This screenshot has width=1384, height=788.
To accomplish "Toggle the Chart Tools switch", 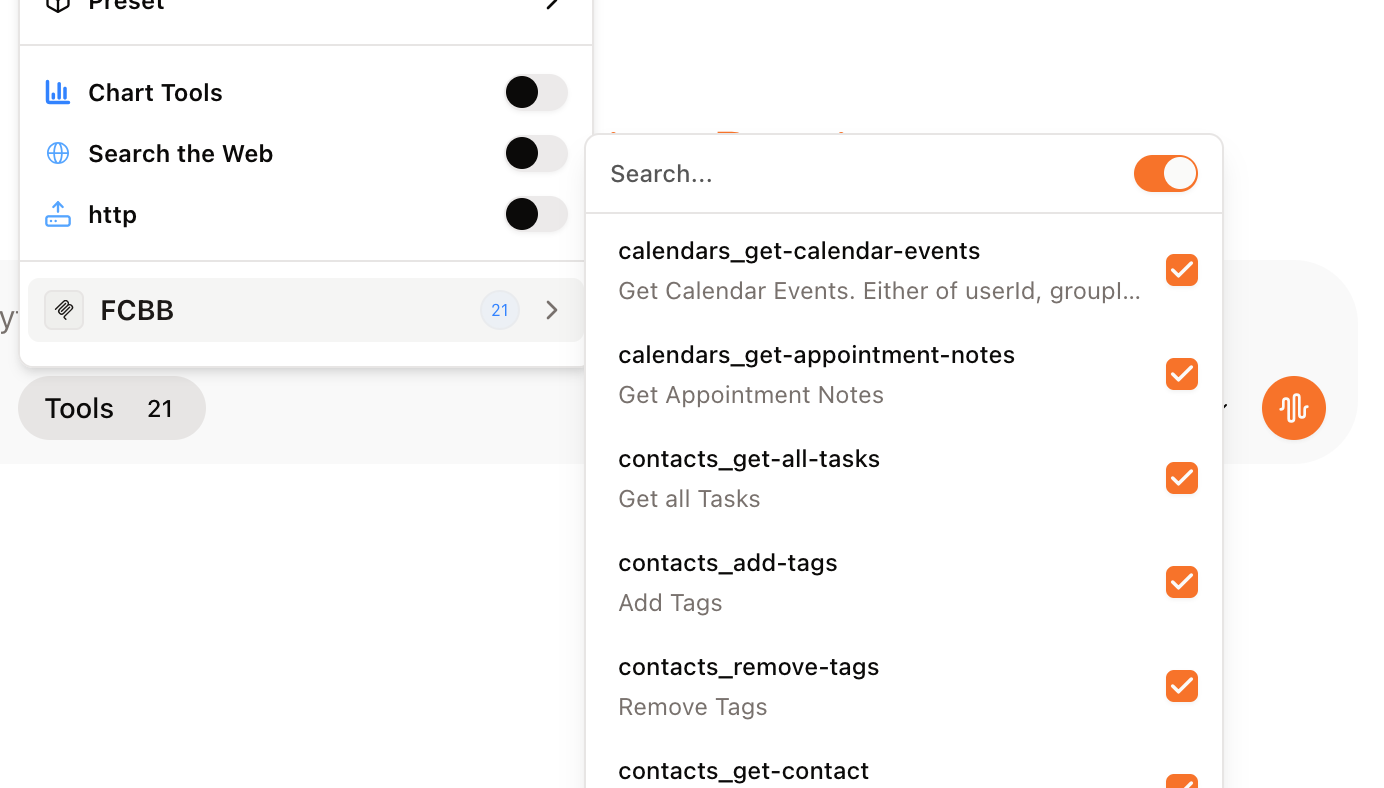I will (x=535, y=92).
